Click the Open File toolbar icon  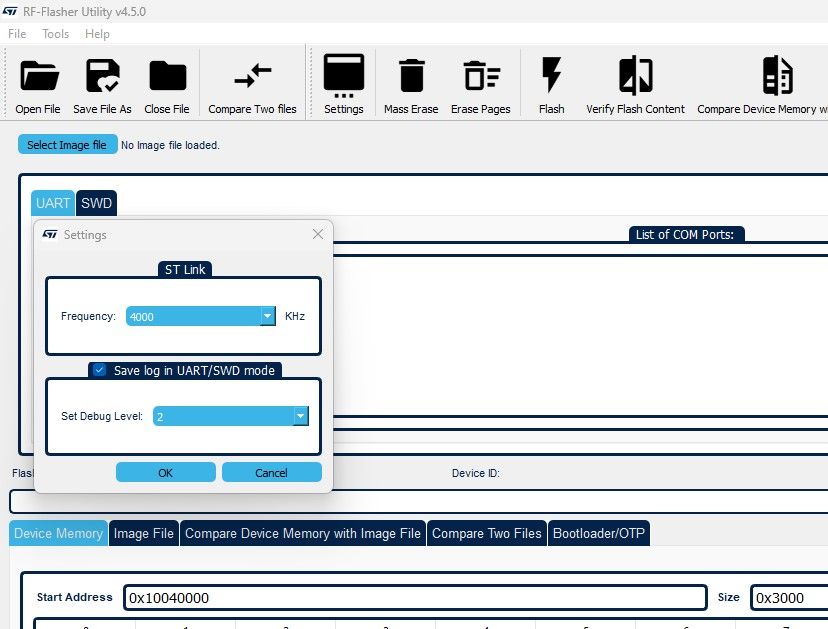(x=39, y=77)
